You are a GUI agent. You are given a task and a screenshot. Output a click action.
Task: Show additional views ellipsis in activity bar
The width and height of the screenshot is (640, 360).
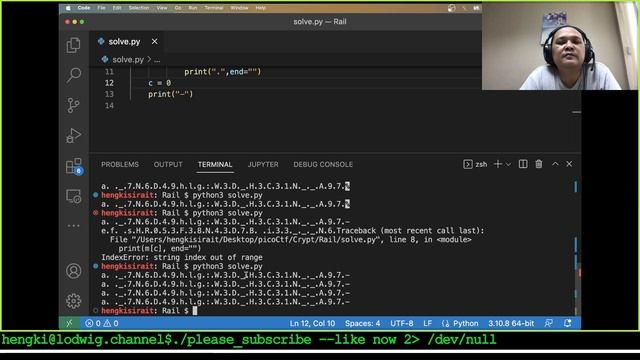tap(73, 225)
